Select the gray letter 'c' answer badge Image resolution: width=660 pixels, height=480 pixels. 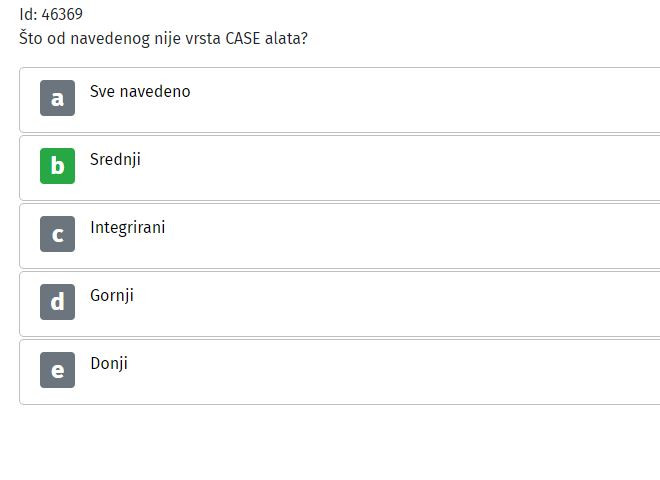57,234
